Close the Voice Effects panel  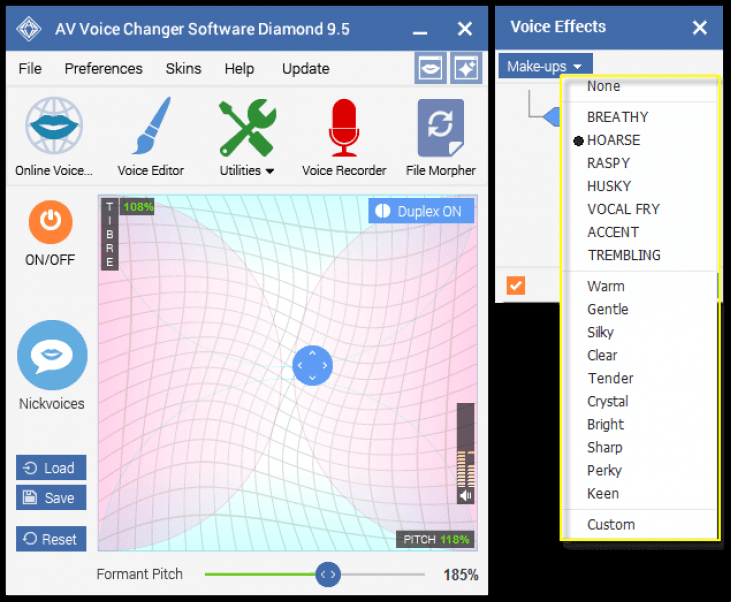point(699,28)
